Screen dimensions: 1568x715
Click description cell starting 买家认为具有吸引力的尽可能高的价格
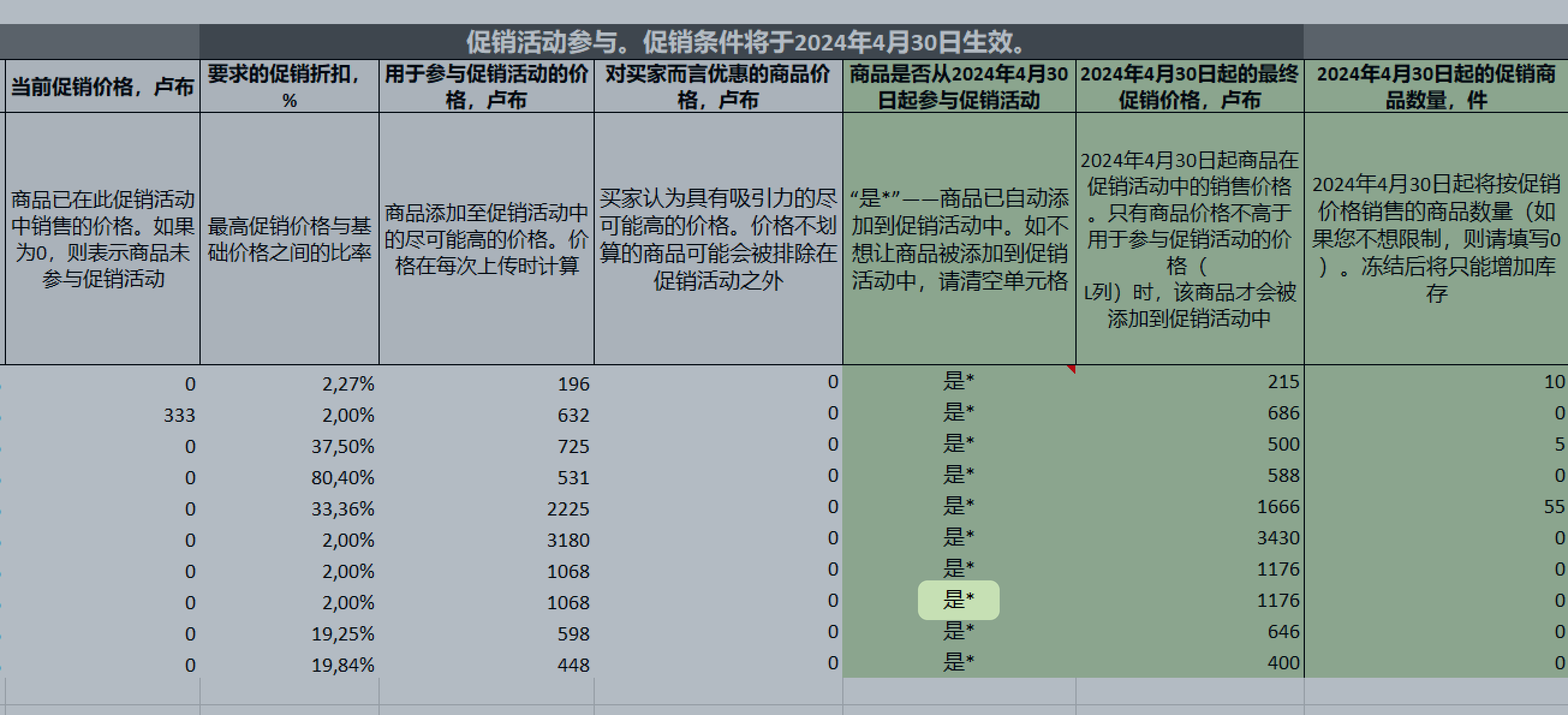tap(719, 239)
